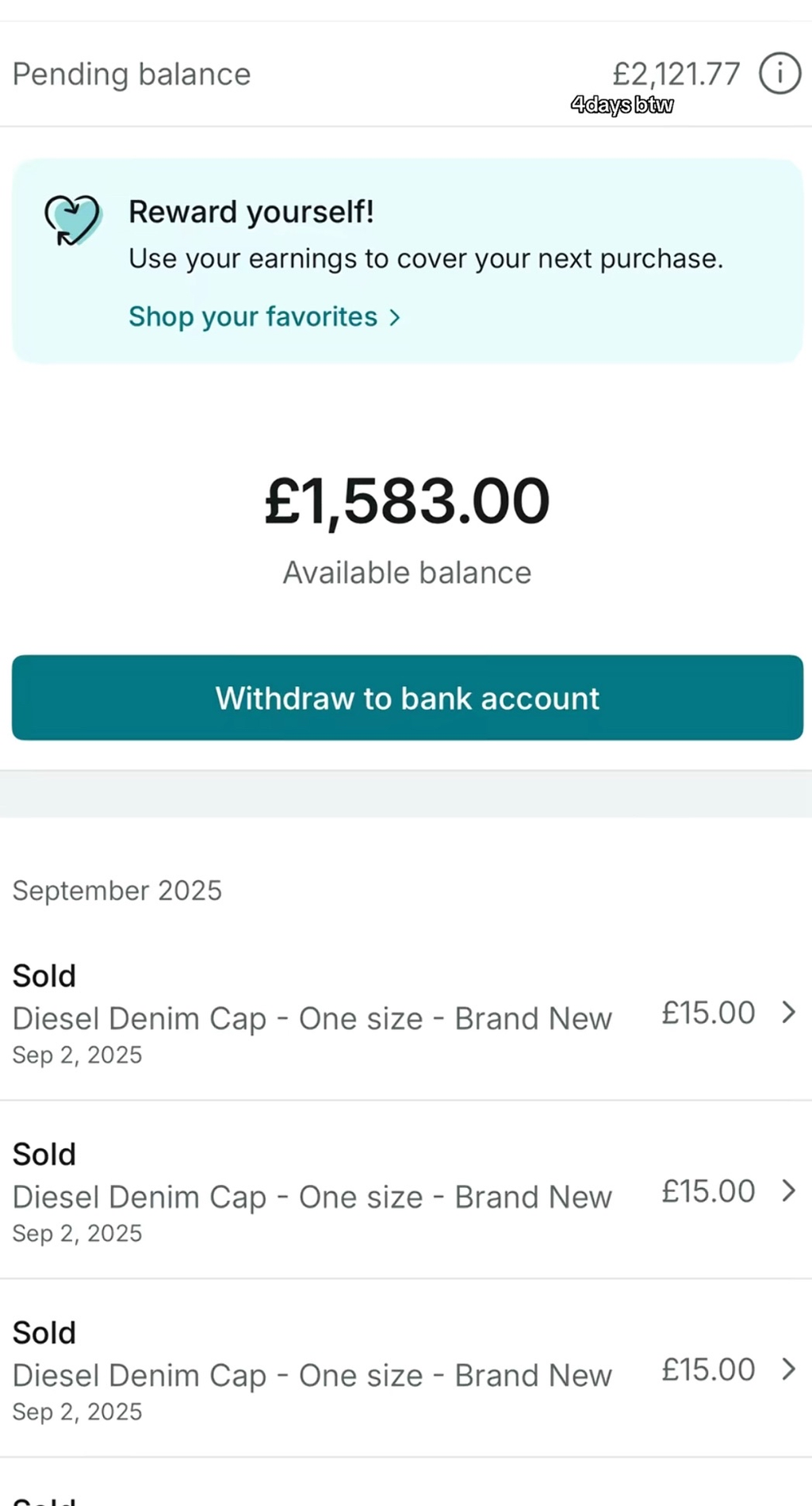Click the first Sold status label
Screen dimensions: 812x1506
44,975
